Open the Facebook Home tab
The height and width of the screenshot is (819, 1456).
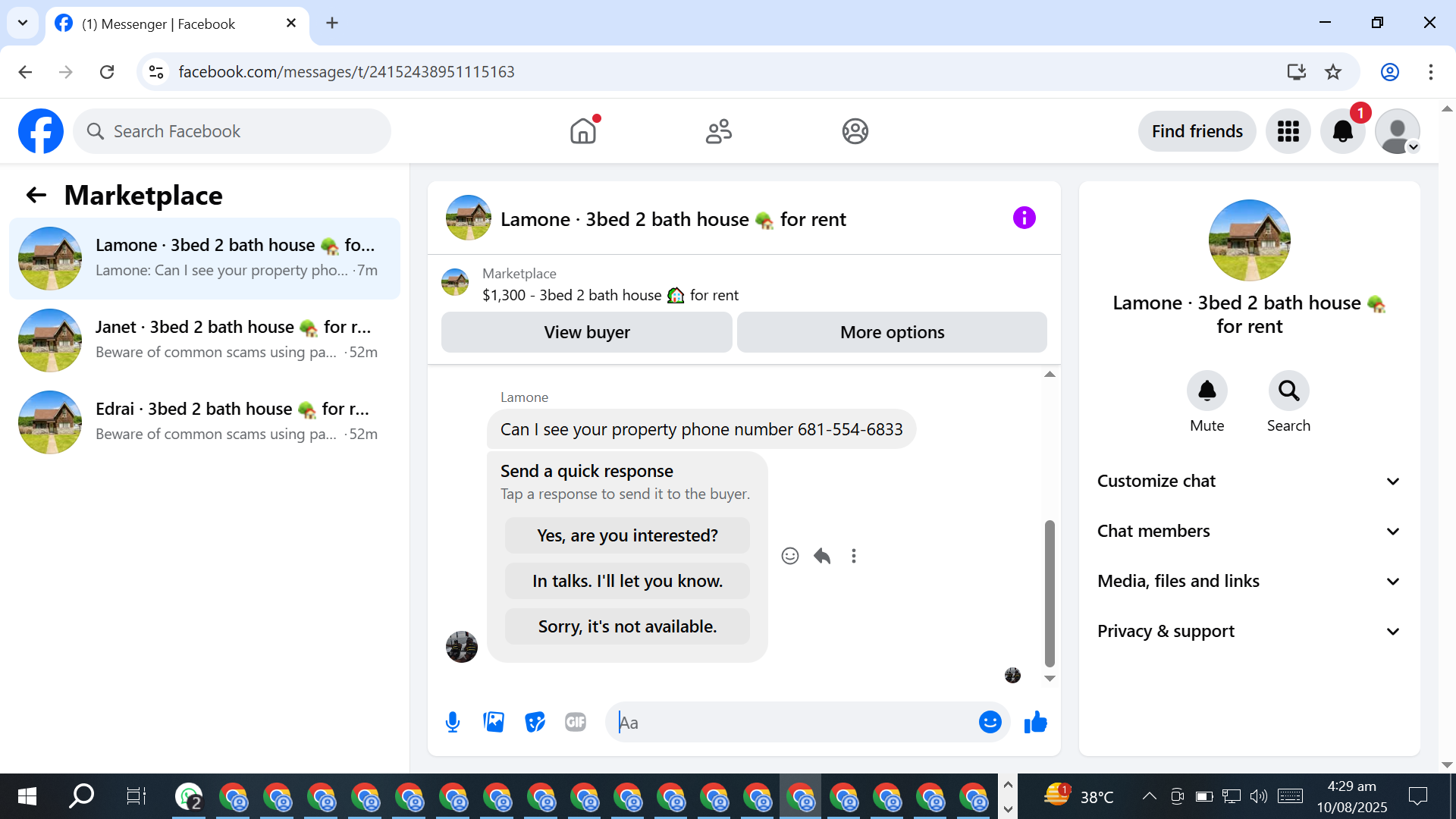(582, 131)
